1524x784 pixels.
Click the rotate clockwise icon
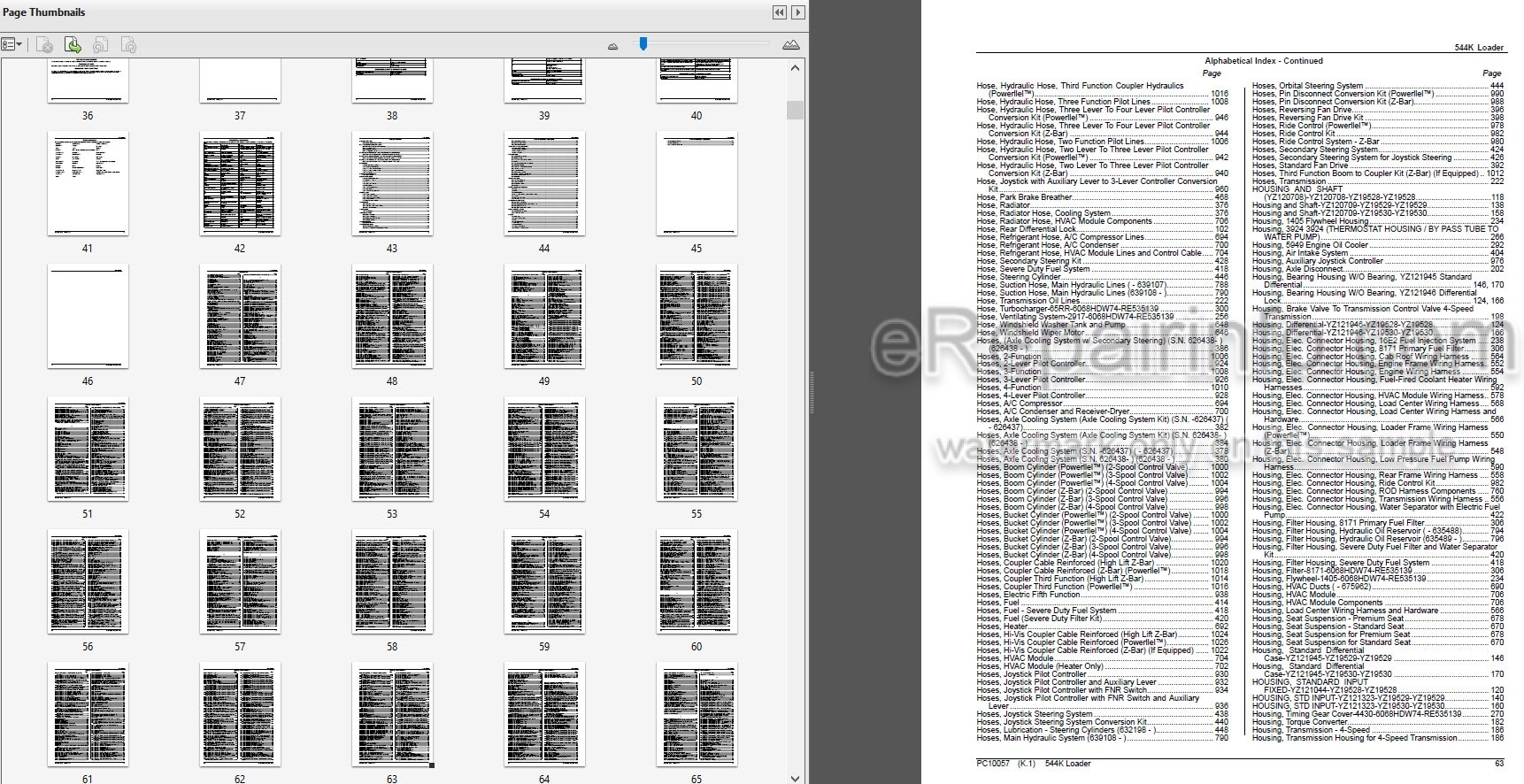(x=128, y=44)
